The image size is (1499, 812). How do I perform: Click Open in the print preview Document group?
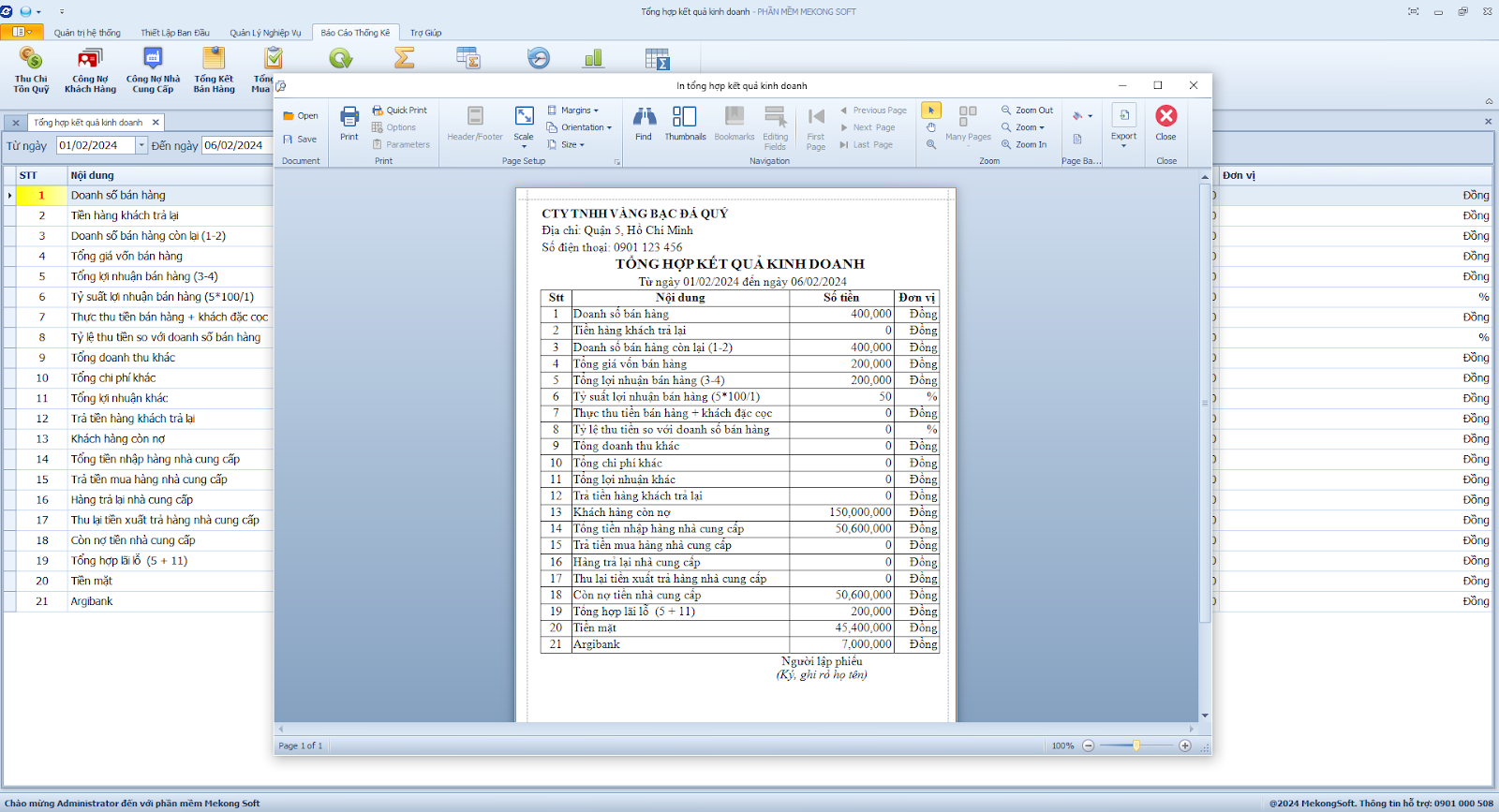pos(301,116)
